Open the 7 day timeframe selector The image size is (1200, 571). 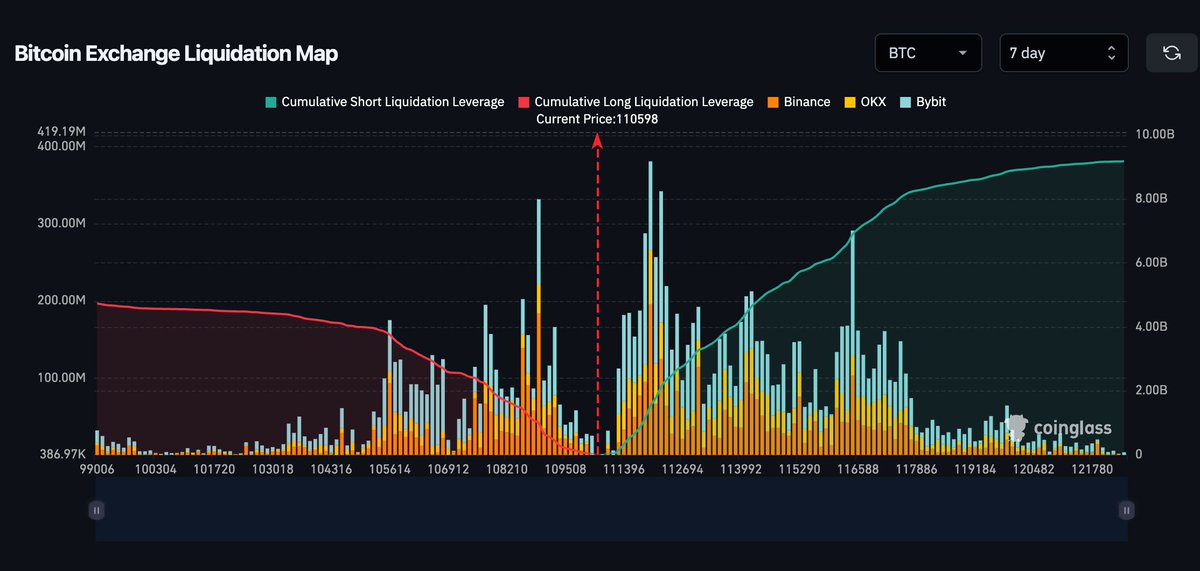1063,53
